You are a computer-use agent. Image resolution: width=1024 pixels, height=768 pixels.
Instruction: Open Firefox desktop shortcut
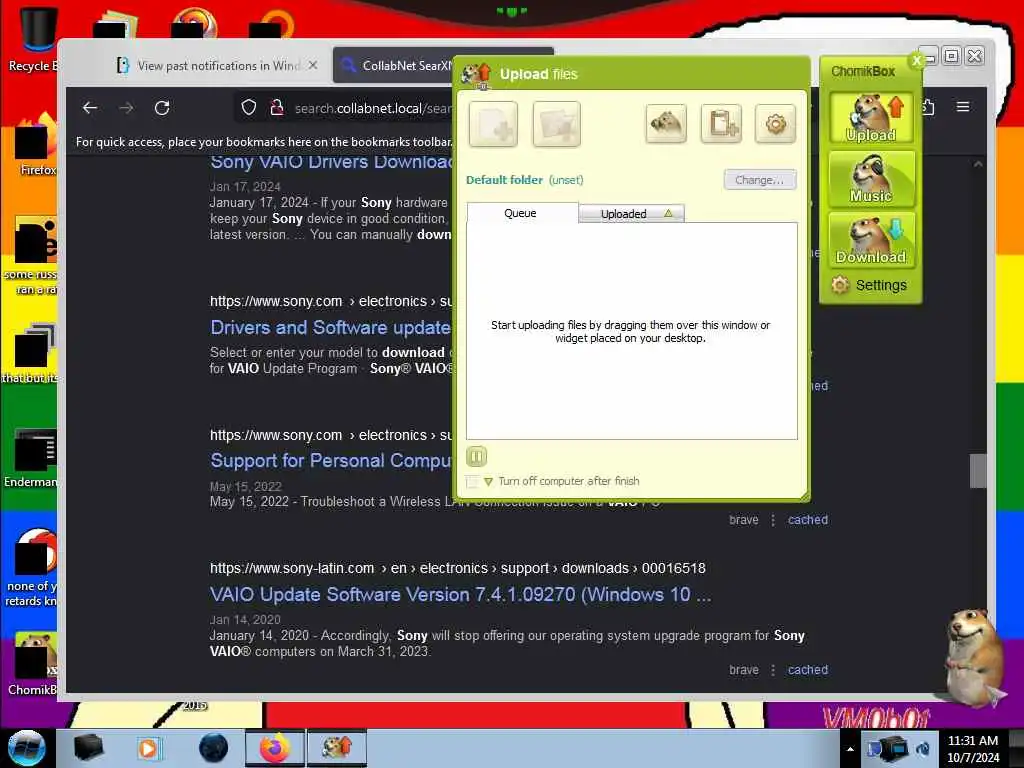point(36,145)
